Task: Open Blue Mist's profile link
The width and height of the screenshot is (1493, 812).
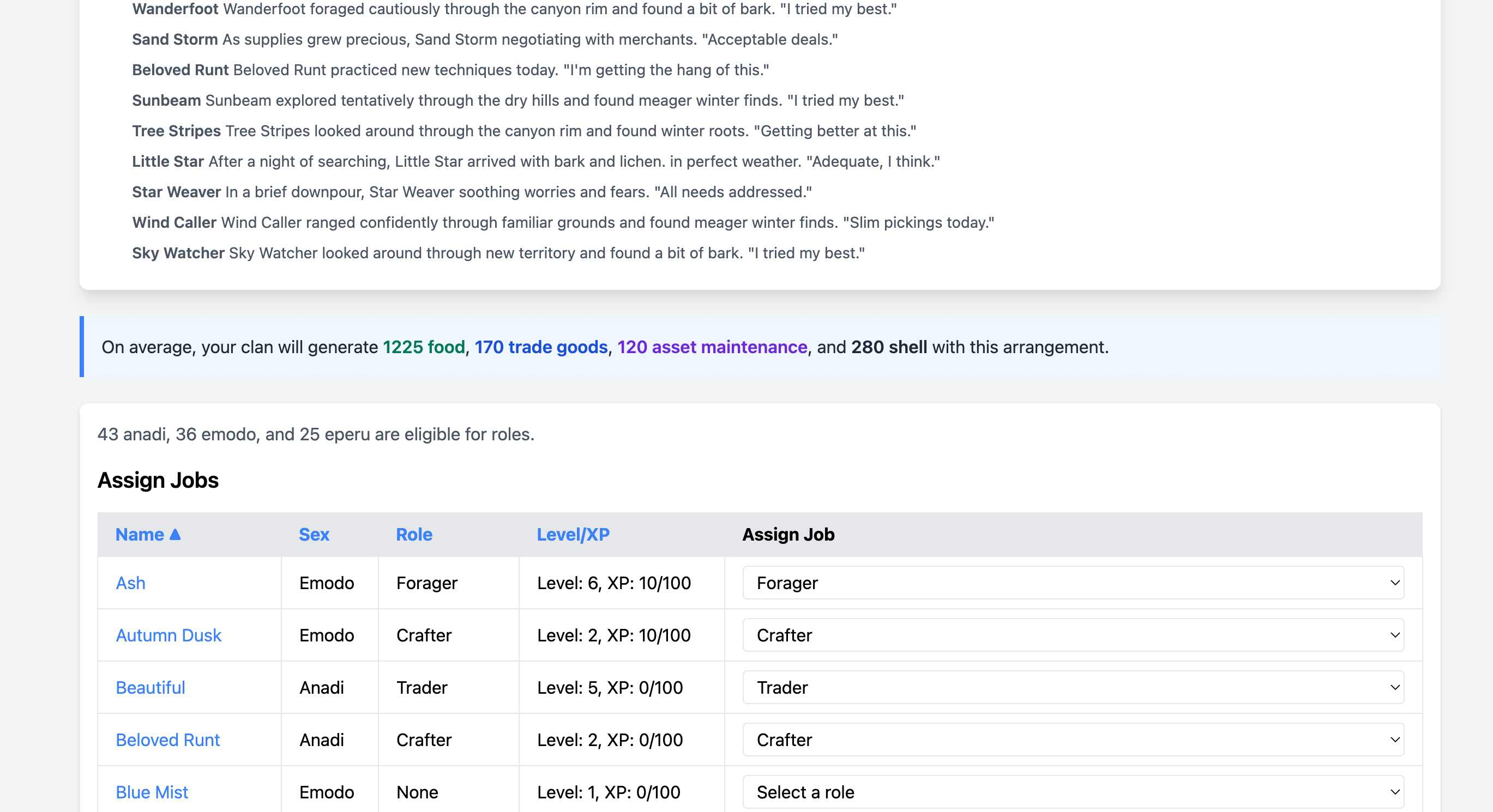Action: (x=152, y=791)
